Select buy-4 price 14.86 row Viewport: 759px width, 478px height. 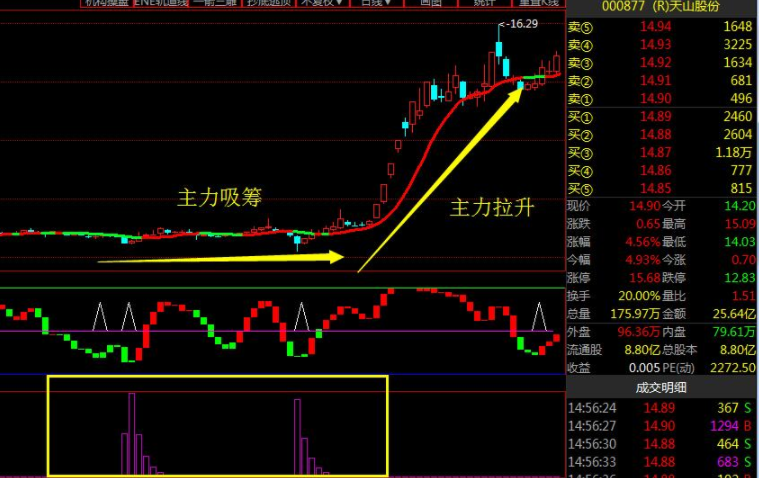click(661, 170)
